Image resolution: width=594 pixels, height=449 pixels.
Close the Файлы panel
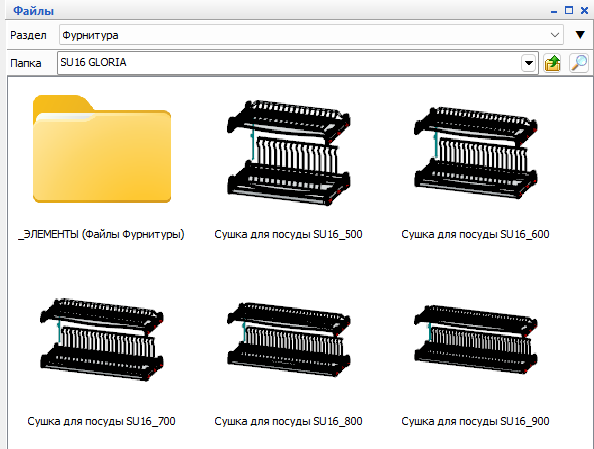585,10
